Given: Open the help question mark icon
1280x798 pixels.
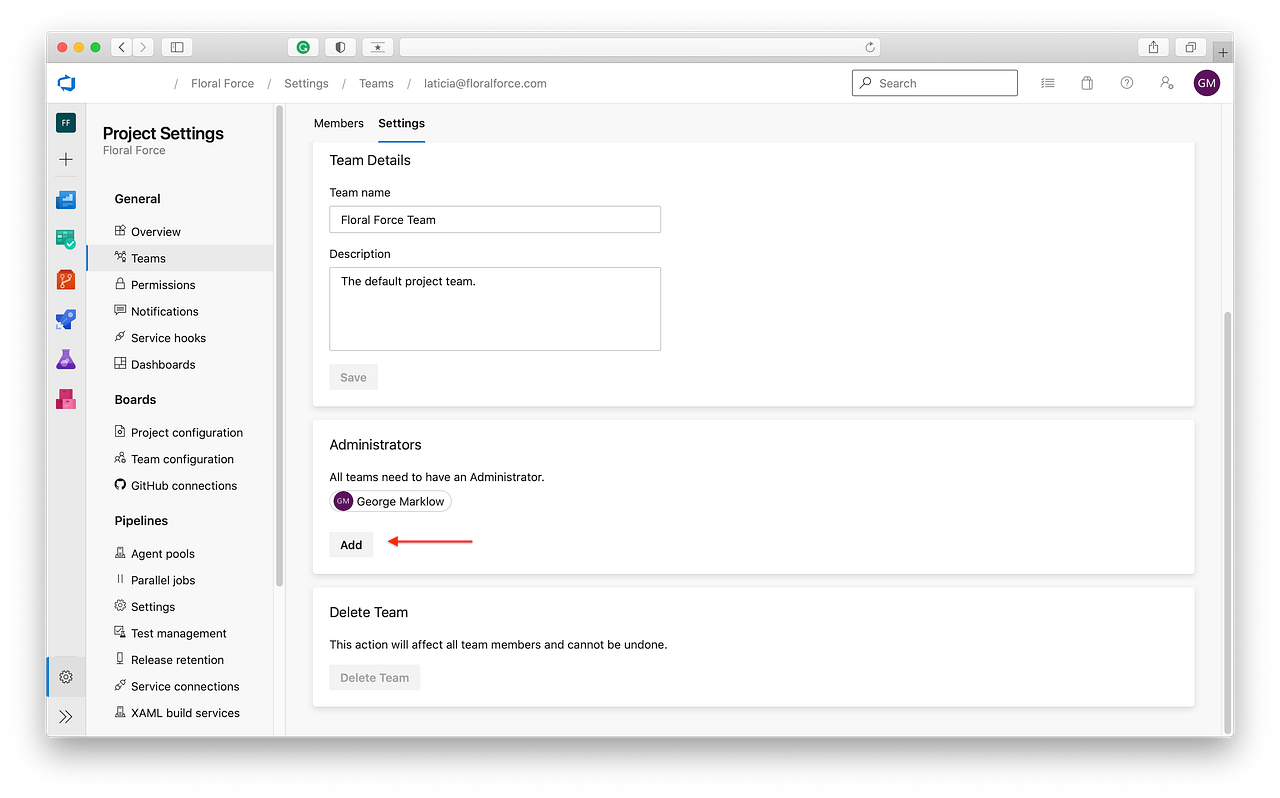Looking at the screenshot, I should click(x=1126, y=83).
